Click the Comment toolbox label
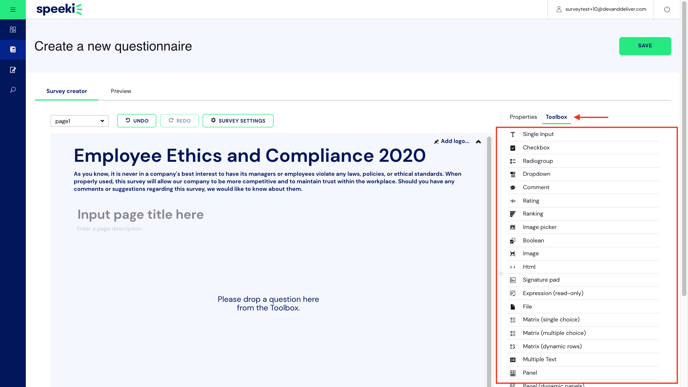 tap(536, 187)
